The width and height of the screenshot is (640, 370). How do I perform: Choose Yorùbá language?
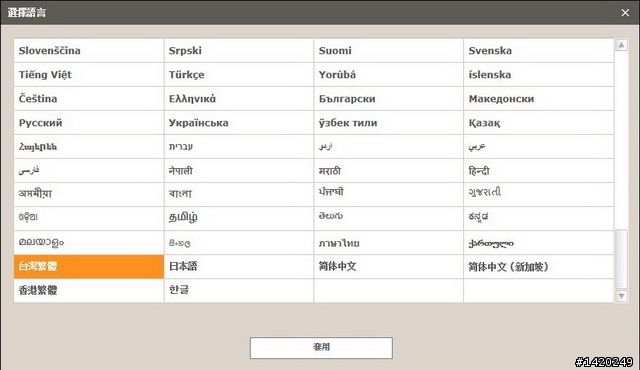[x=389, y=75]
